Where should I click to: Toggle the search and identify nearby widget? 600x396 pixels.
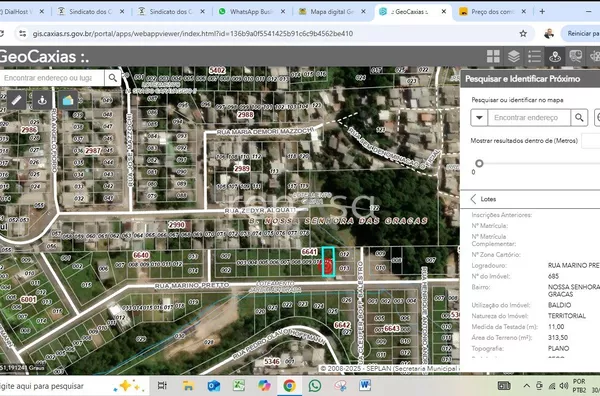point(555,57)
